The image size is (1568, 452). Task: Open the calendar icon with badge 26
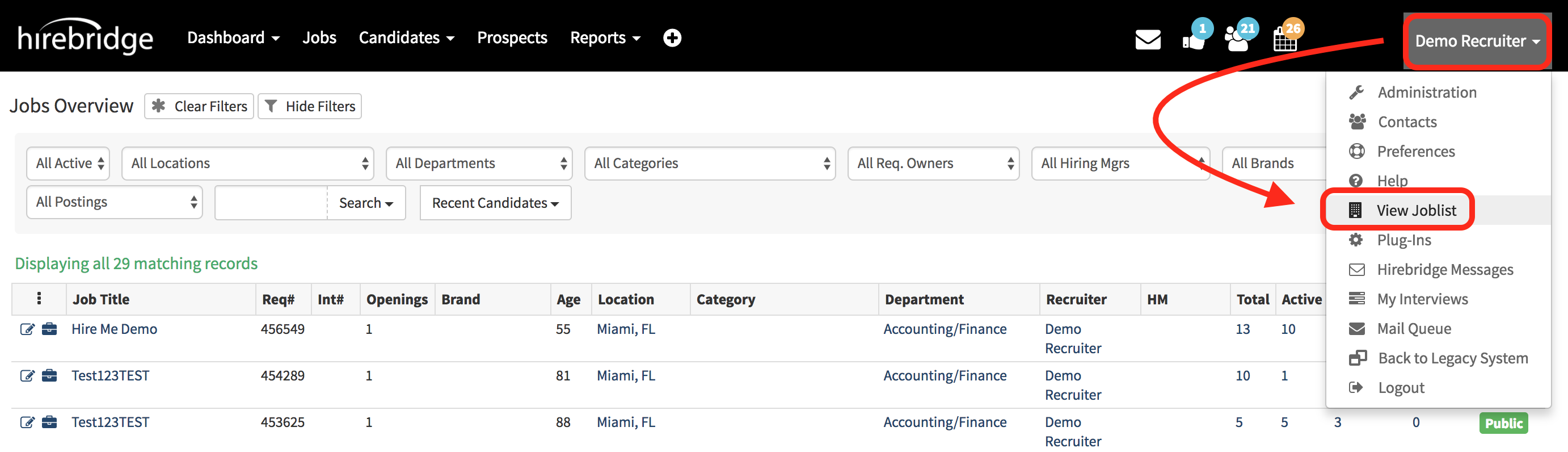[x=1285, y=40]
